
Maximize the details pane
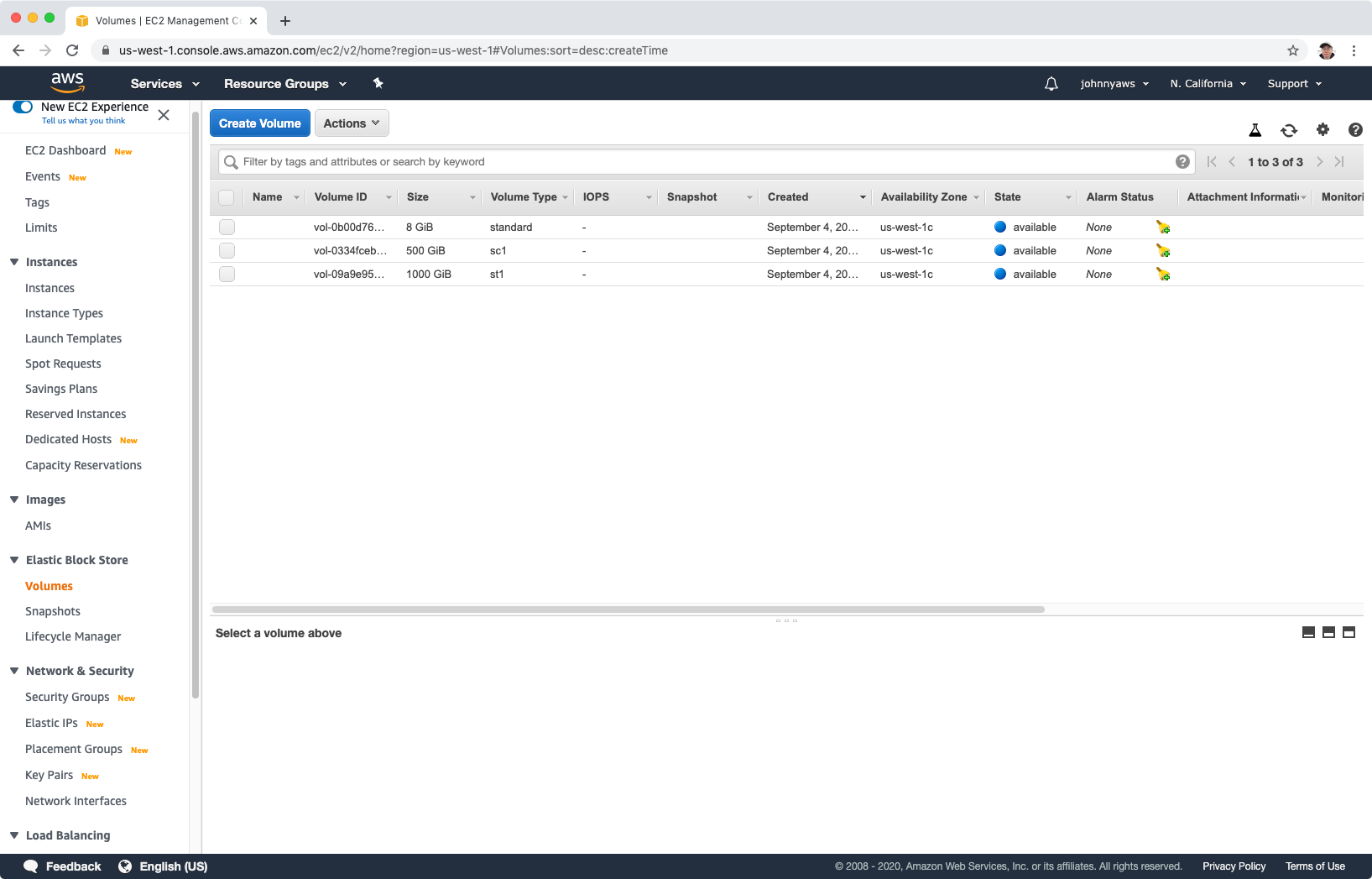tap(1349, 632)
